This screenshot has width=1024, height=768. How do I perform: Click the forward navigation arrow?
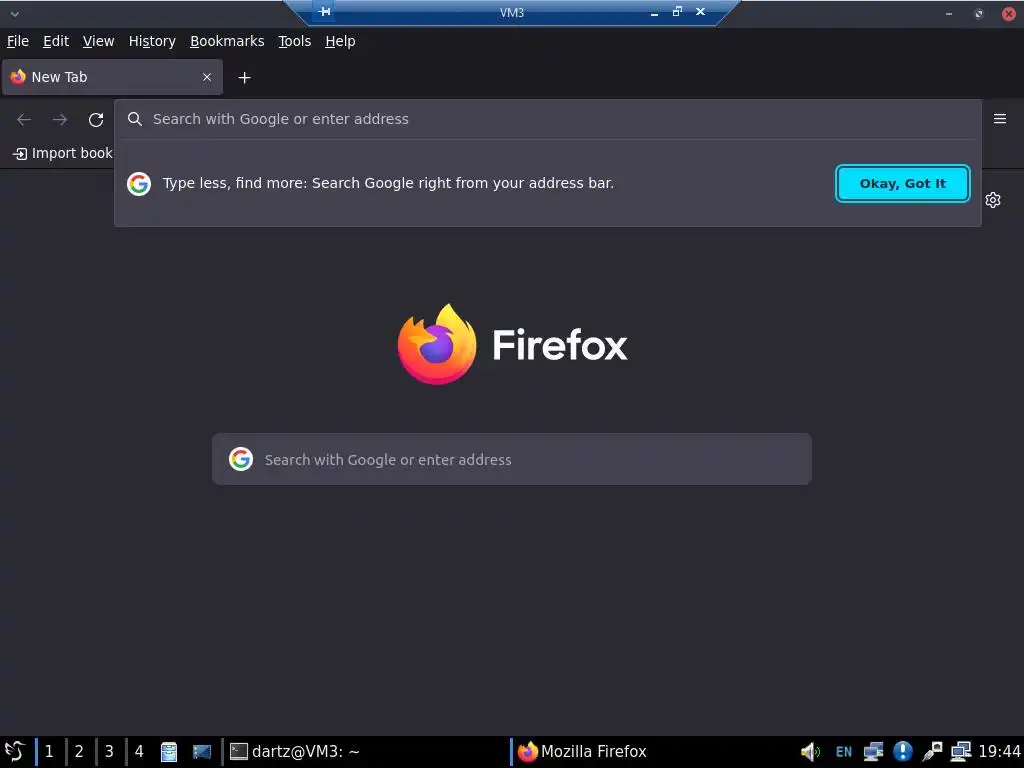pos(60,120)
